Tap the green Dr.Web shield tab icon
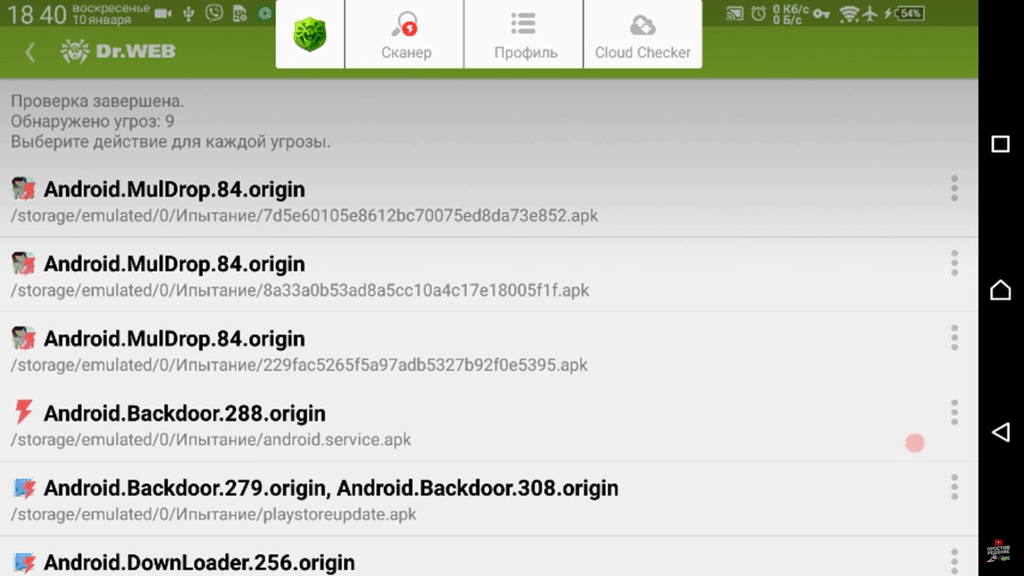The width and height of the screenshot is (1024, 576). point(310,35)
